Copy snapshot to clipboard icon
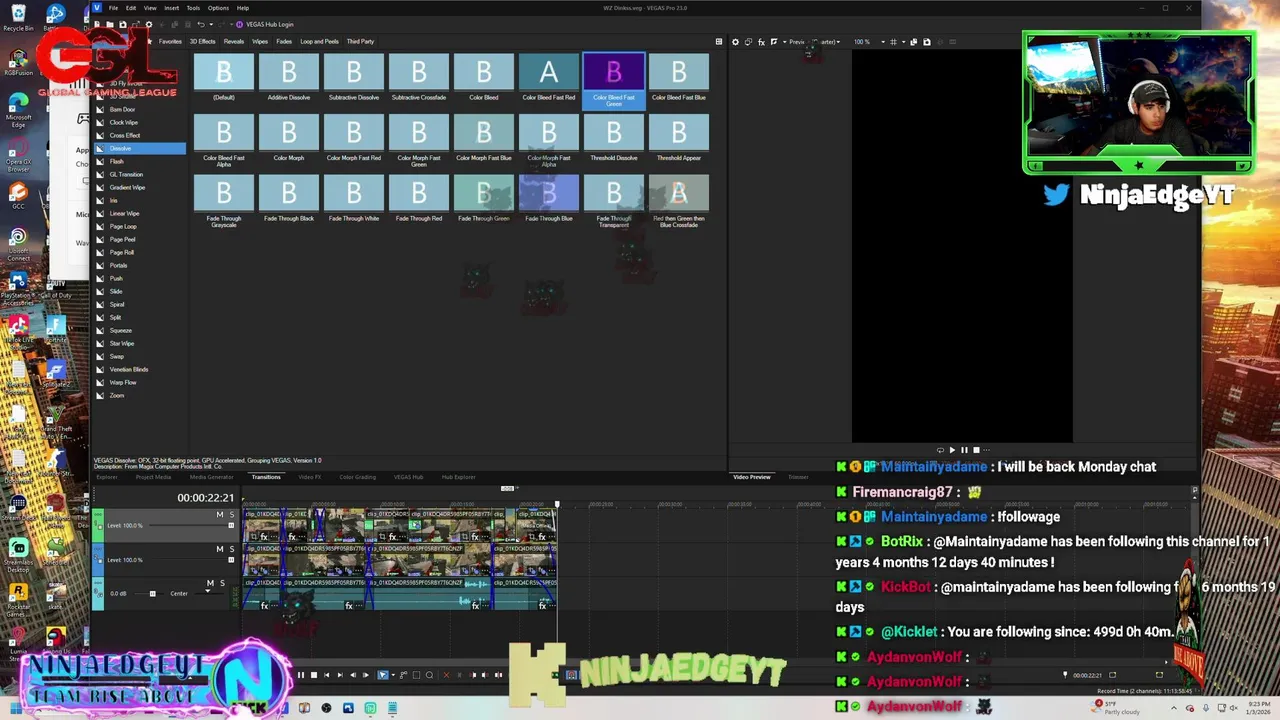Image resolution: width=1280 pixels, height=720 pixels. click(914, 42)
